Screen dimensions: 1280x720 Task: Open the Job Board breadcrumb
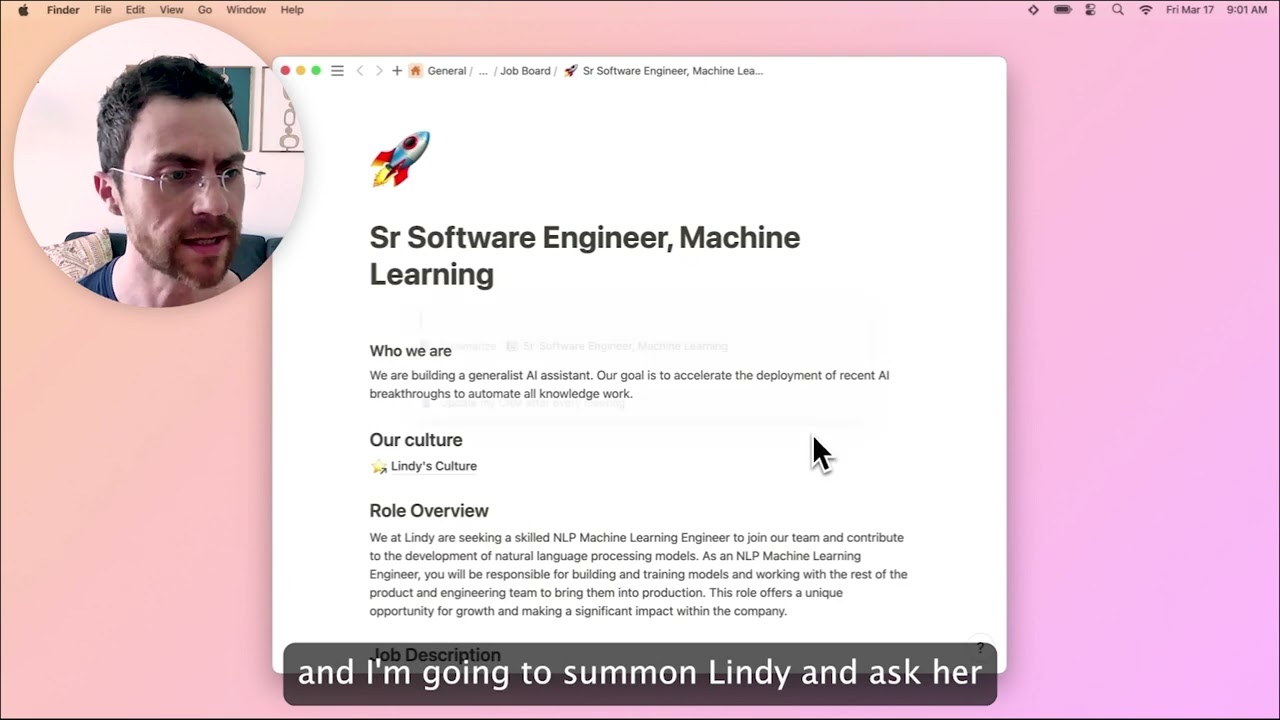pyautogui.click(x=526, y=71)
